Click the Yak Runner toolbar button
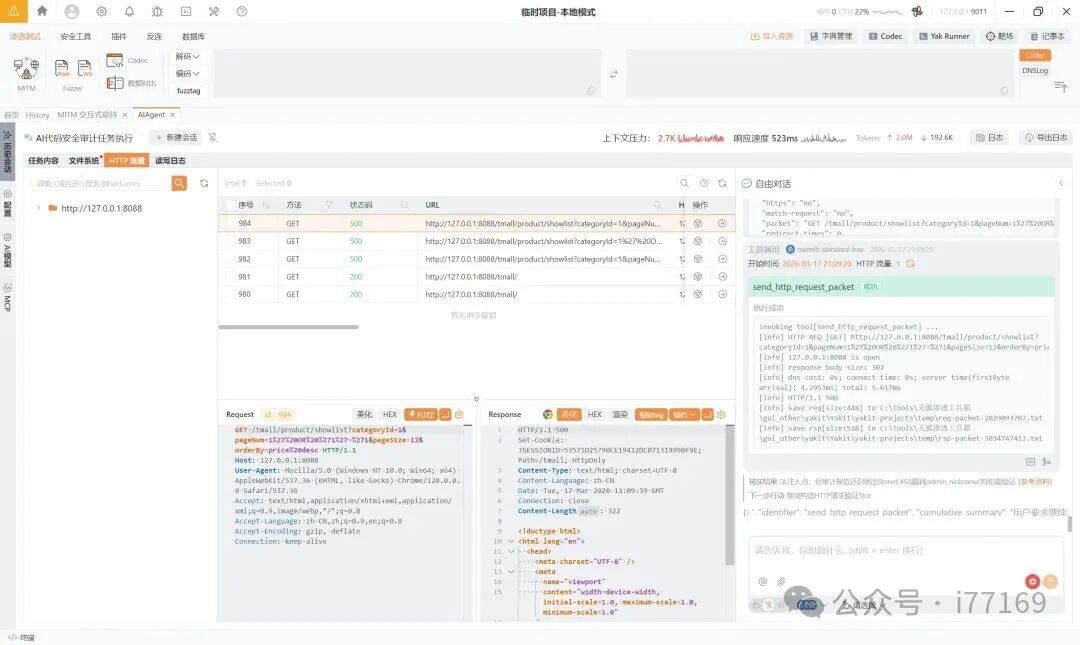The height and width of the screenshot is (645, 1080). pyautogui.click(x=943, y=36)
